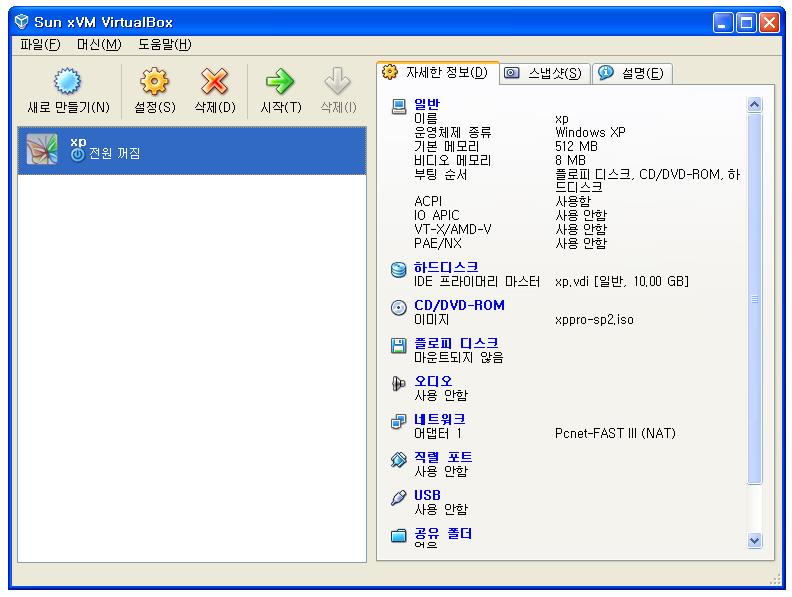Click the IO APIC label

436,215
